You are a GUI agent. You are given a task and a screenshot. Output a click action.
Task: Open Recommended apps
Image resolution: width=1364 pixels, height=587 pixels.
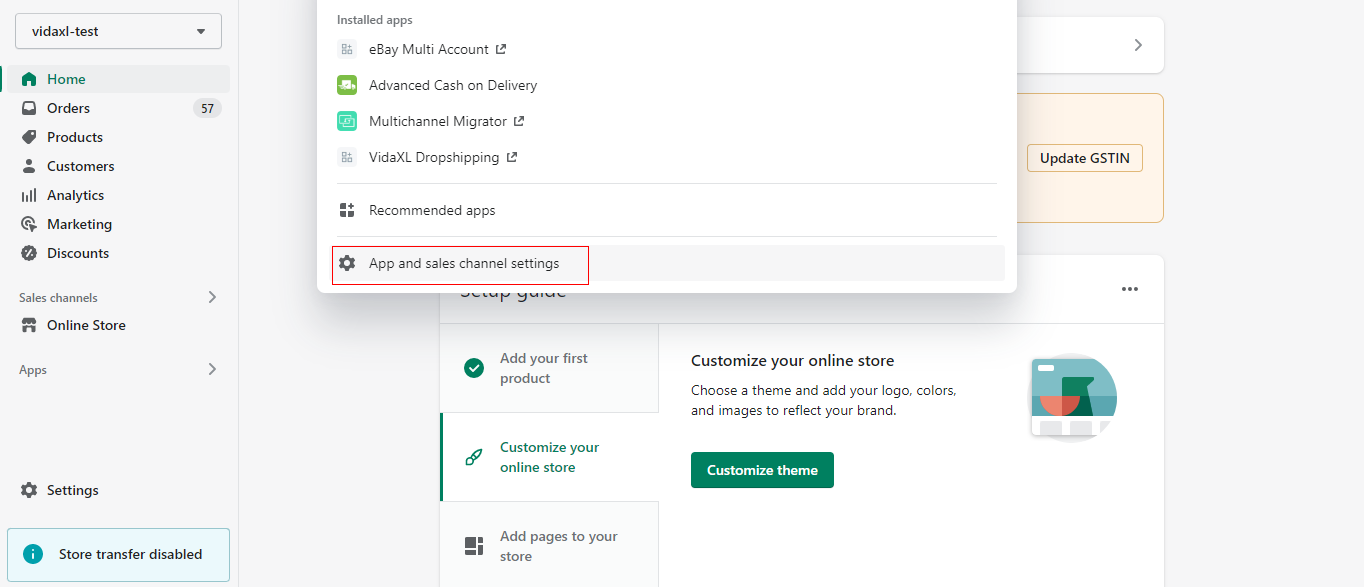click(667, 210)
